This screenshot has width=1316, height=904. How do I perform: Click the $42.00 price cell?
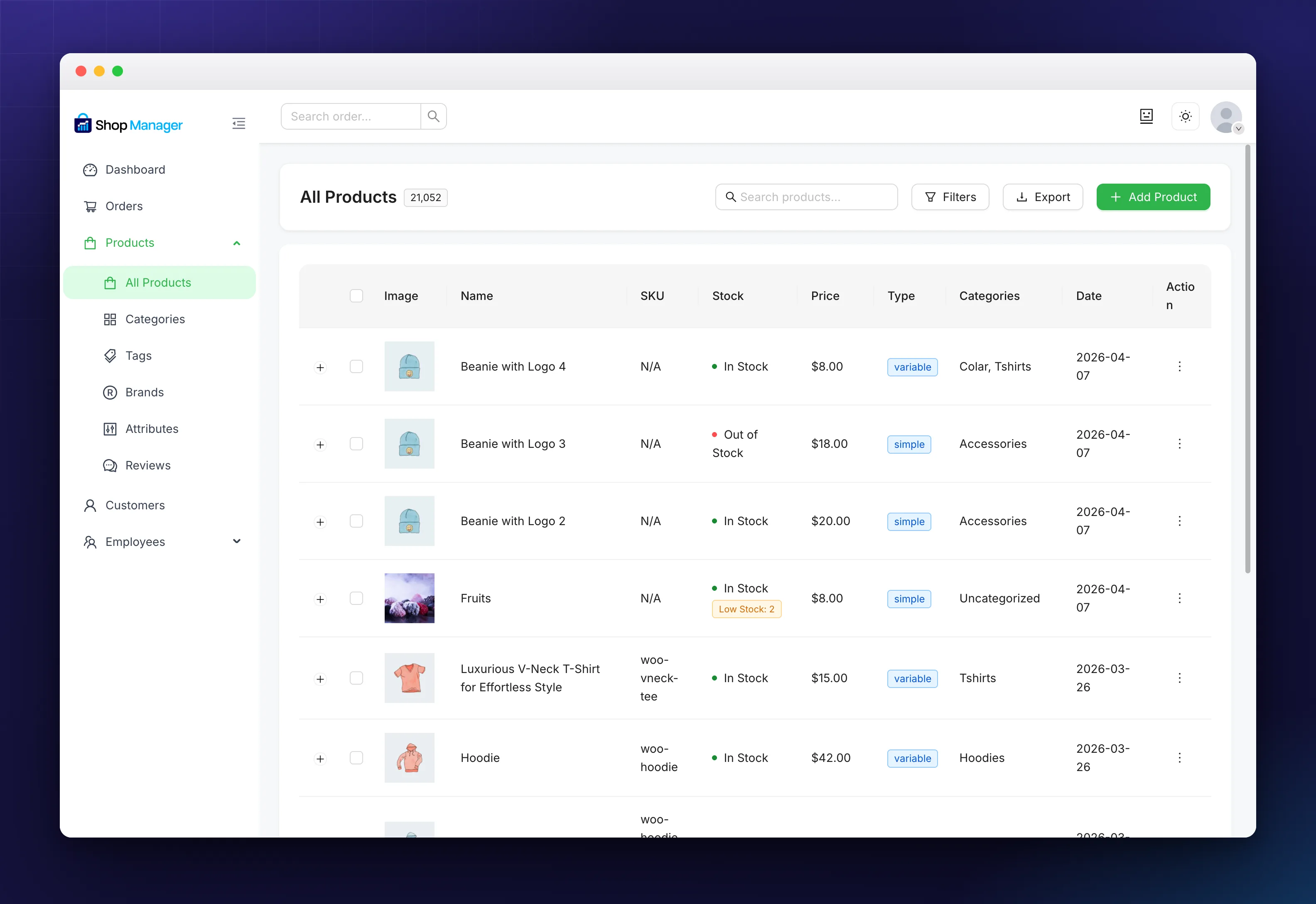point(831,759)
